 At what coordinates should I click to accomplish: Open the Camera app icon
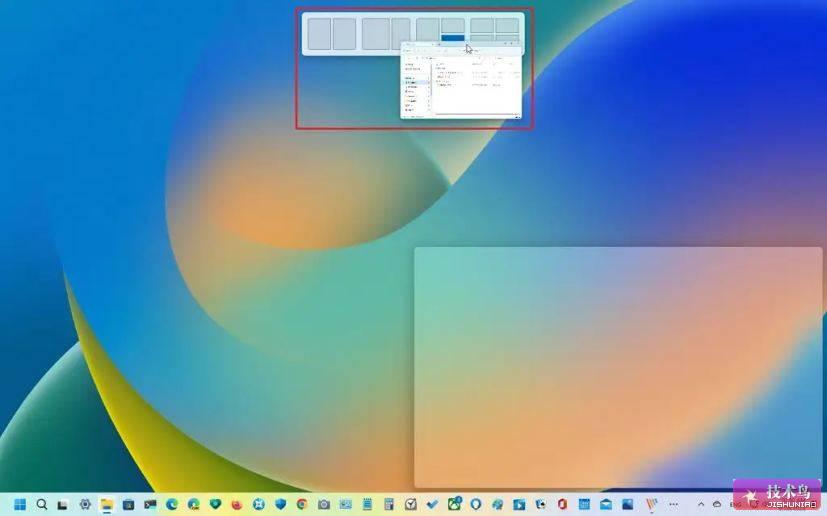point(324,504)
